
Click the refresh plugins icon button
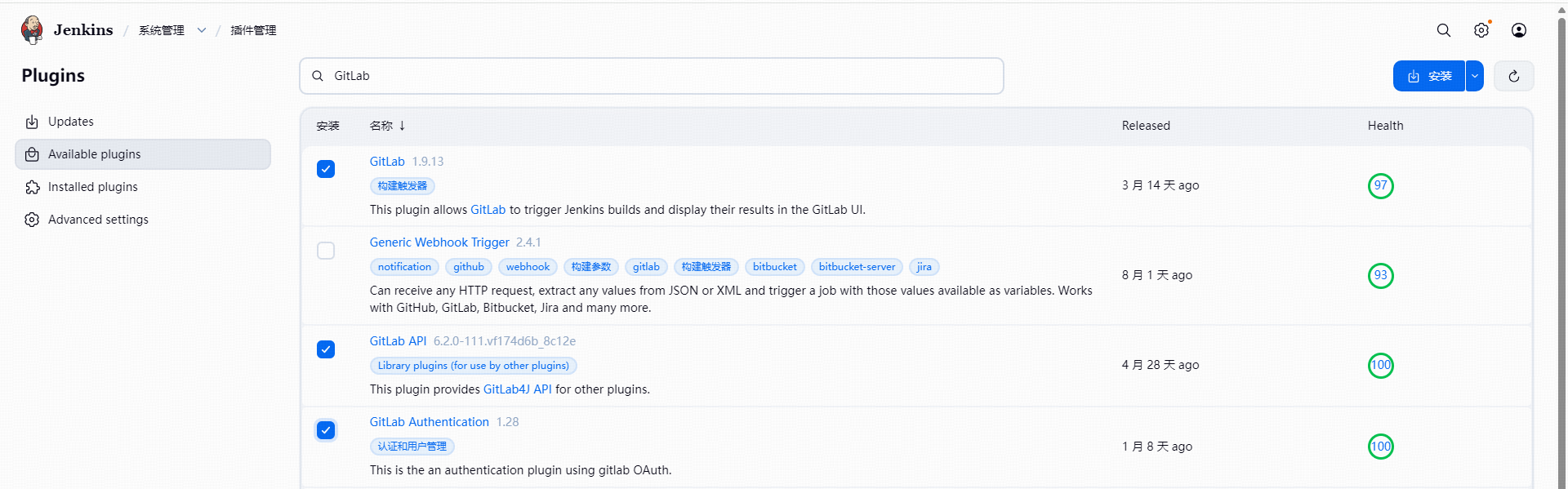pyautogui.click(x=1514, y=76)
